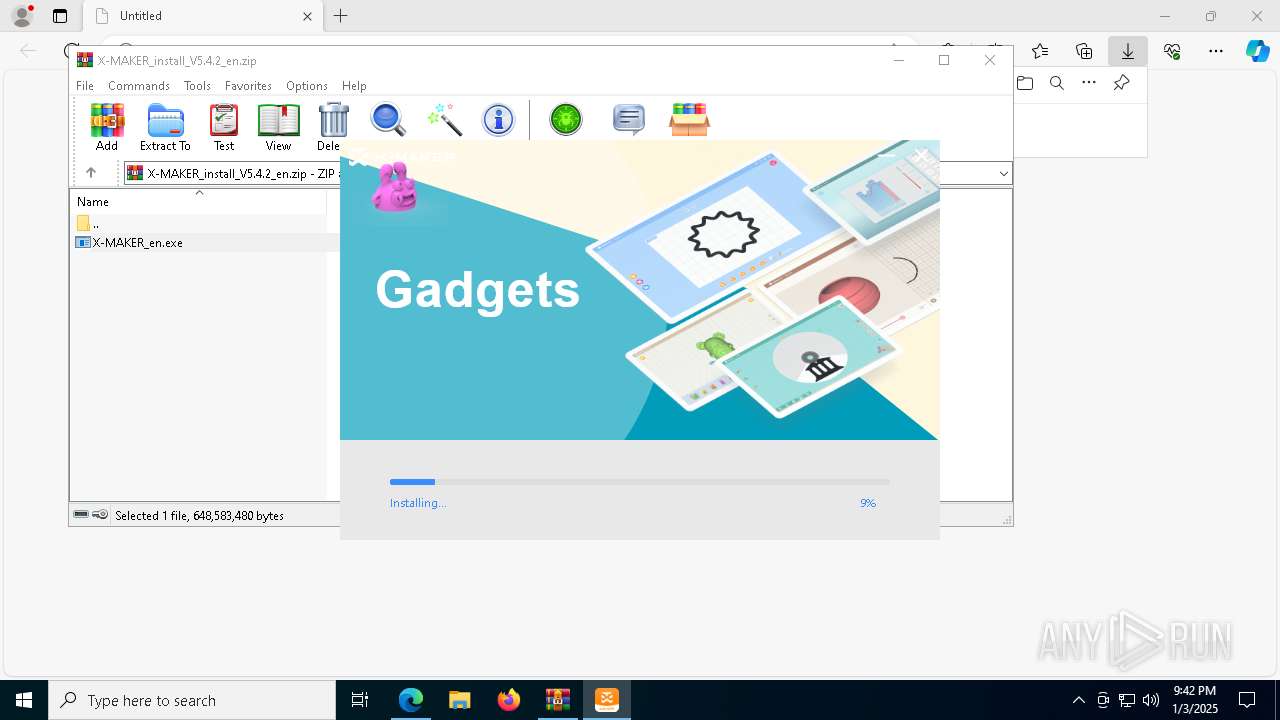Select the Untitled browser tab
The image size is (1280, 720).
[202, 16]
